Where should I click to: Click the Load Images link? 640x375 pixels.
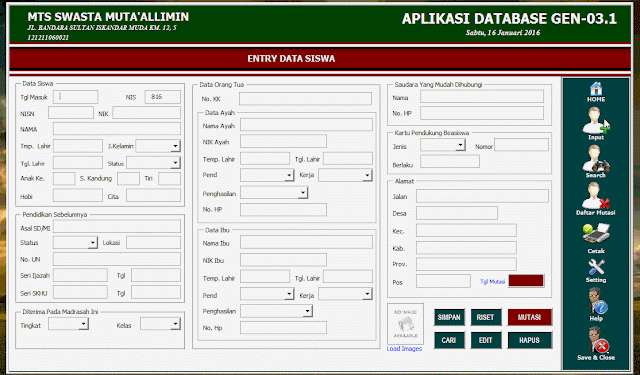click(404, 348)
